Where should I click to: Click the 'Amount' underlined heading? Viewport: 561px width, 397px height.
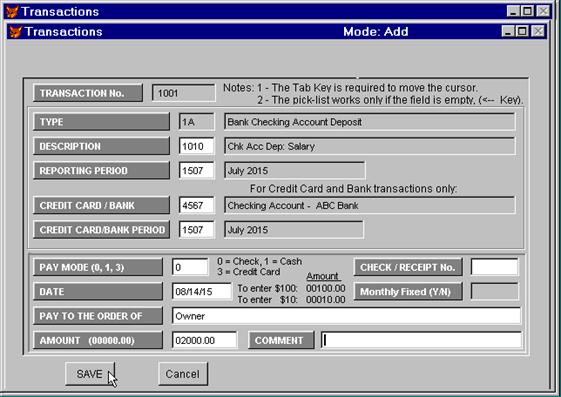(323, 276)
